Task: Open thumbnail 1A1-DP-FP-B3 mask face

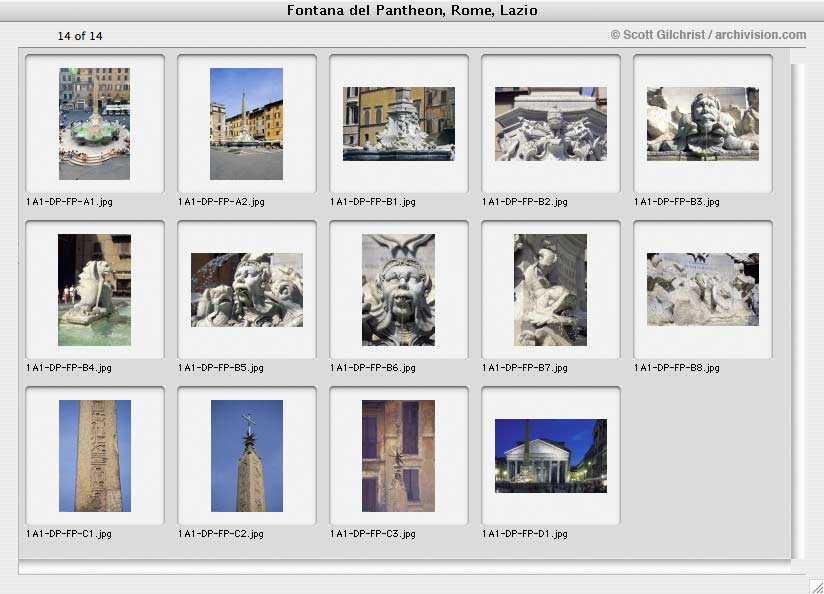Action: coord(703,124)
